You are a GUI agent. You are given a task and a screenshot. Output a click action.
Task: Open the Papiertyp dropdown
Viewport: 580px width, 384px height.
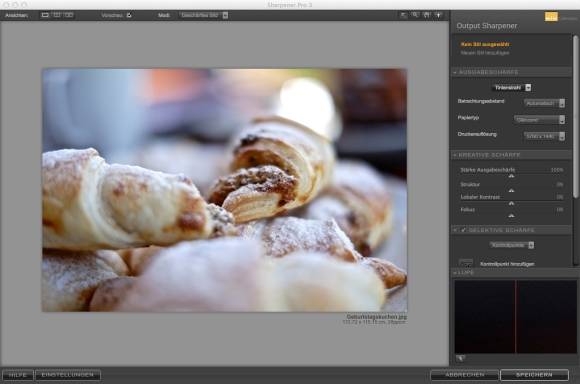(540, 119)
